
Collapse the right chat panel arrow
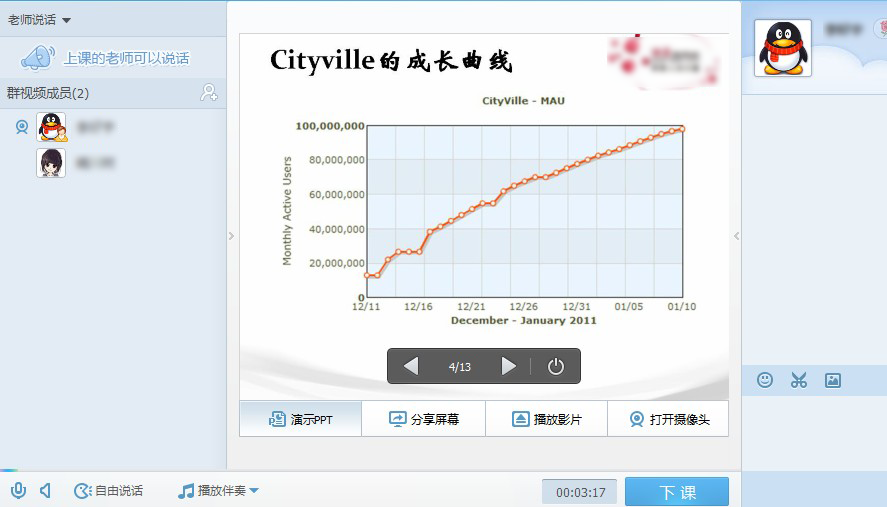pos(737,236)
